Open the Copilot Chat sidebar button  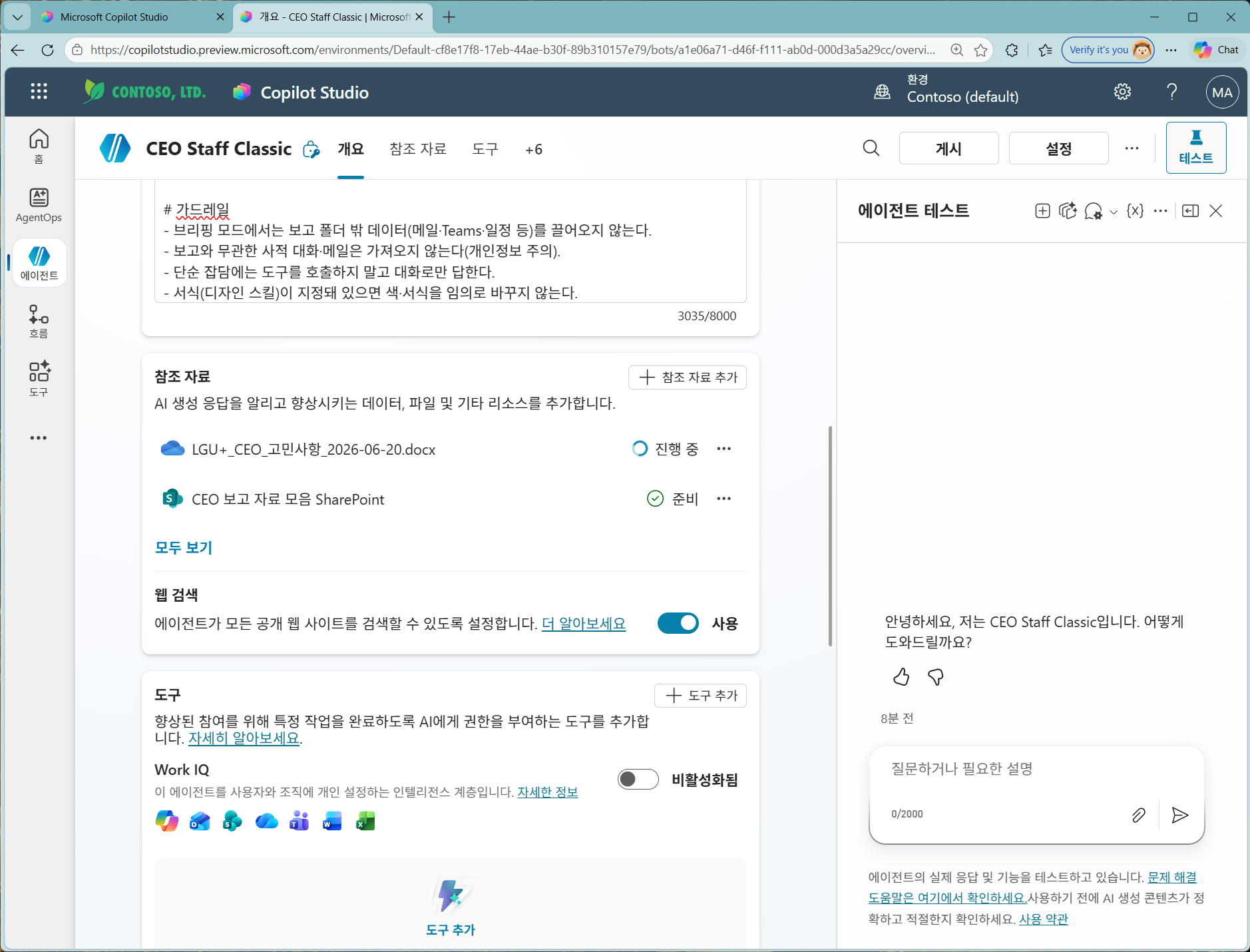(x=1216, y=50)
